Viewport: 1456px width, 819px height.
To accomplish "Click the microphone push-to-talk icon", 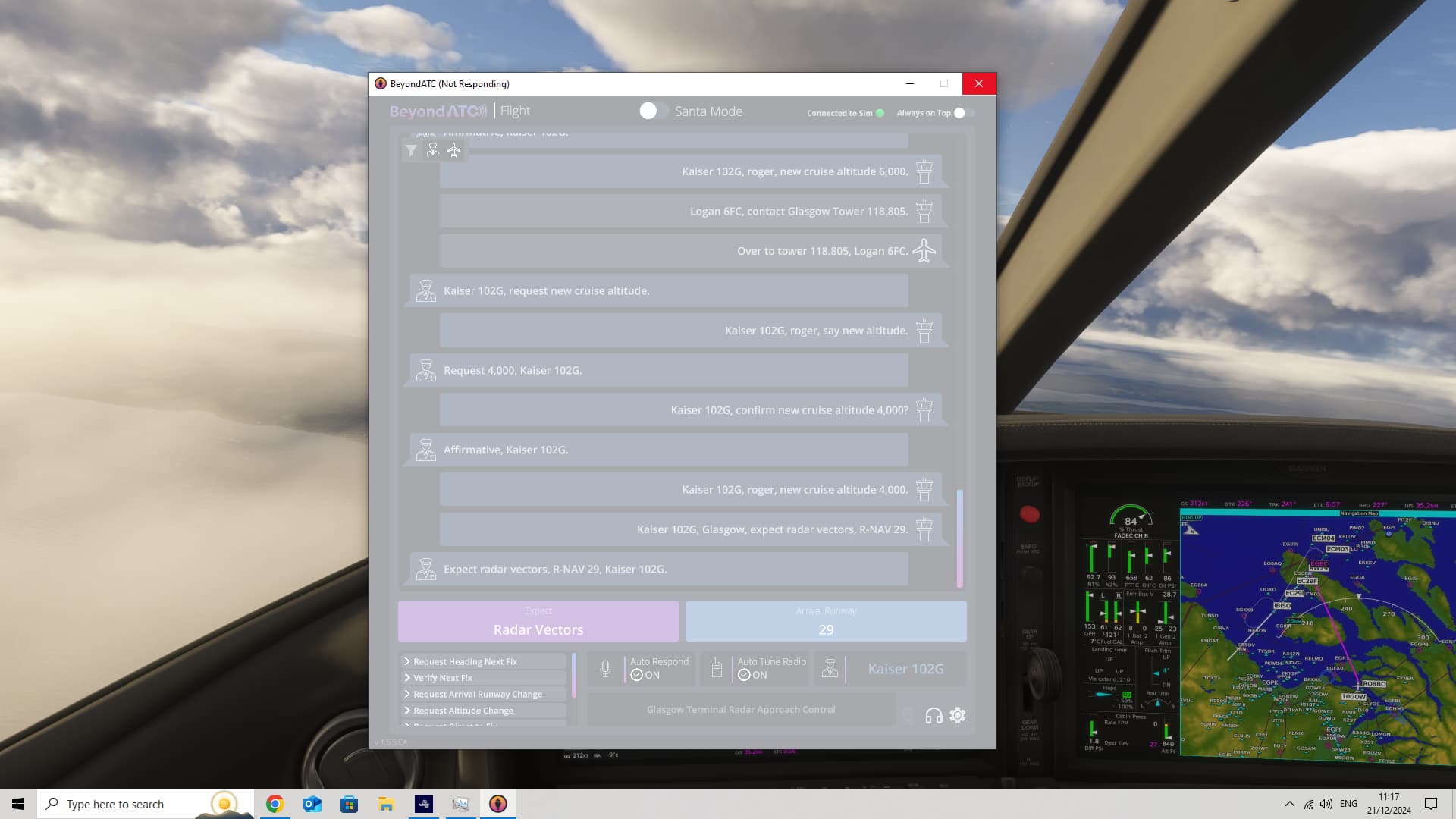I will click(x=604, y=668).
